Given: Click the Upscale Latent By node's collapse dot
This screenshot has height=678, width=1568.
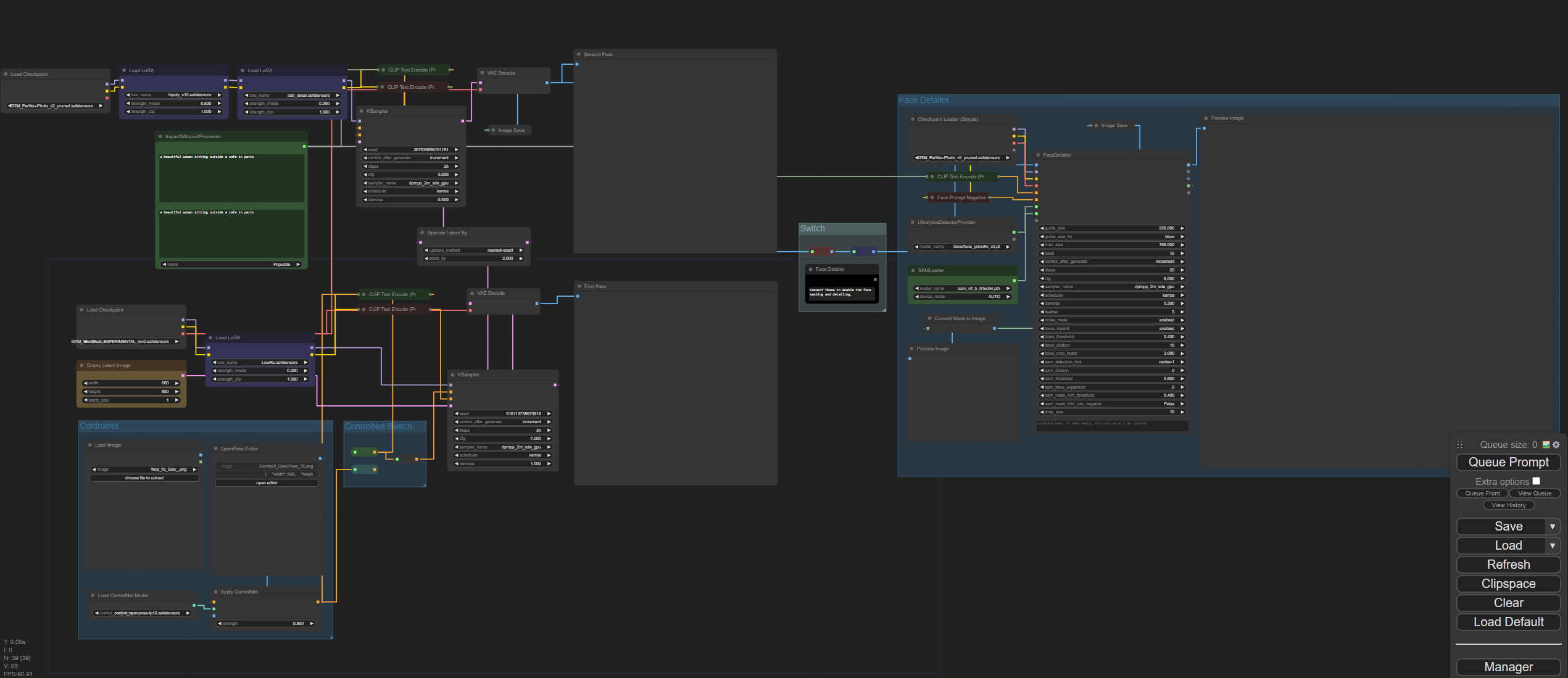Looking at the screenshot, I should (422, 233).
